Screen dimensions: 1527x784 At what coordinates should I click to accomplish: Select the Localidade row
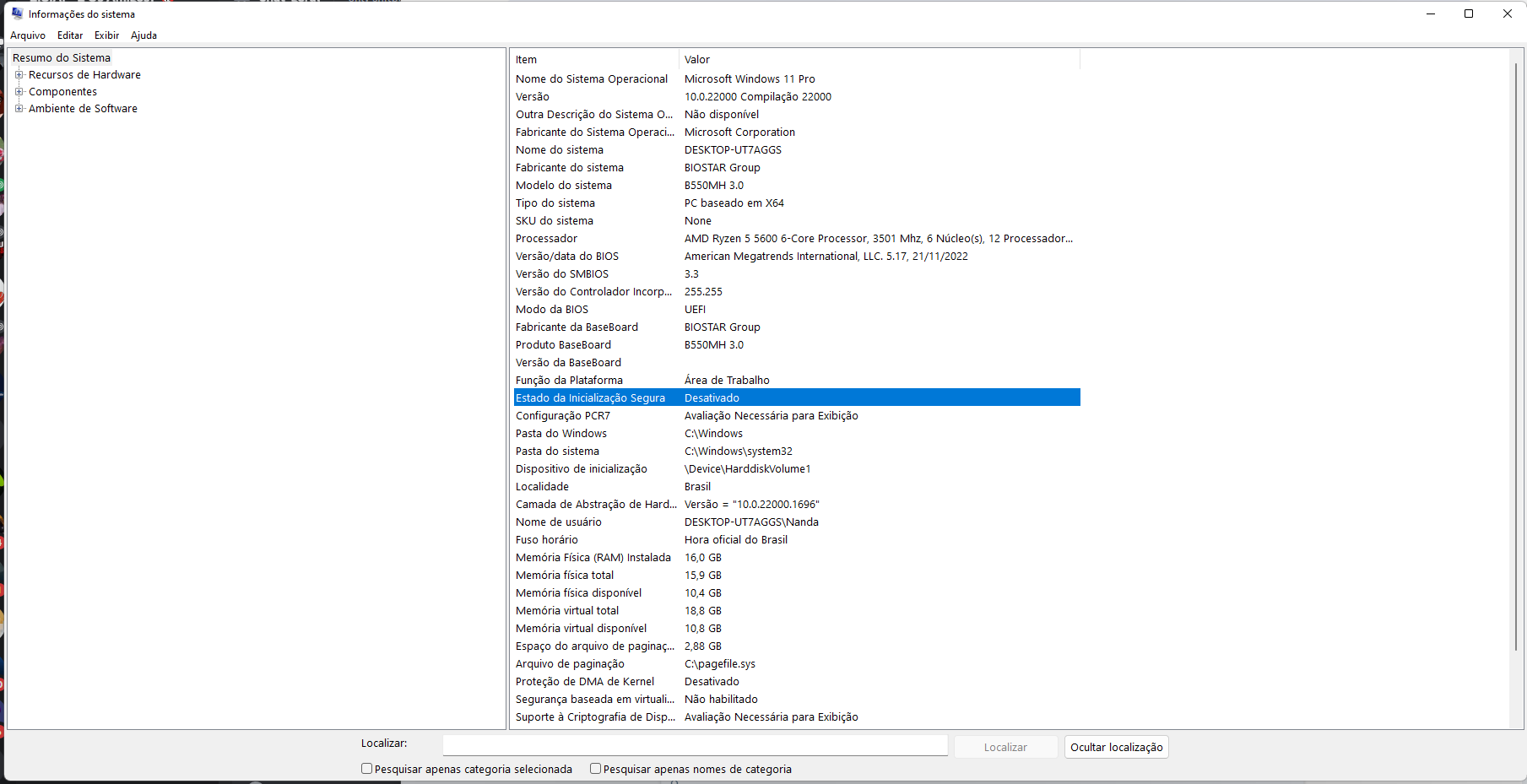797,487
